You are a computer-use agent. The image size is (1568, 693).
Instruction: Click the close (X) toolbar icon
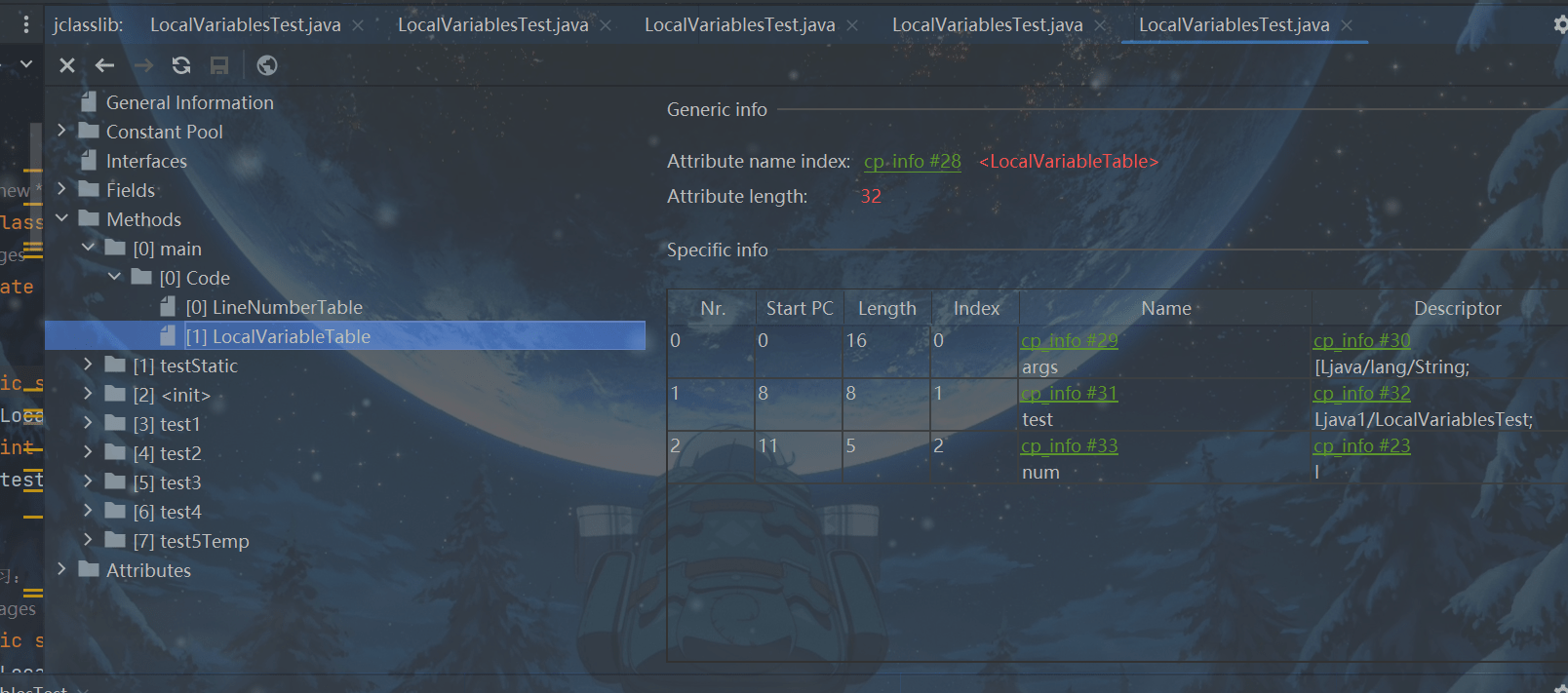tap(67, 65)
